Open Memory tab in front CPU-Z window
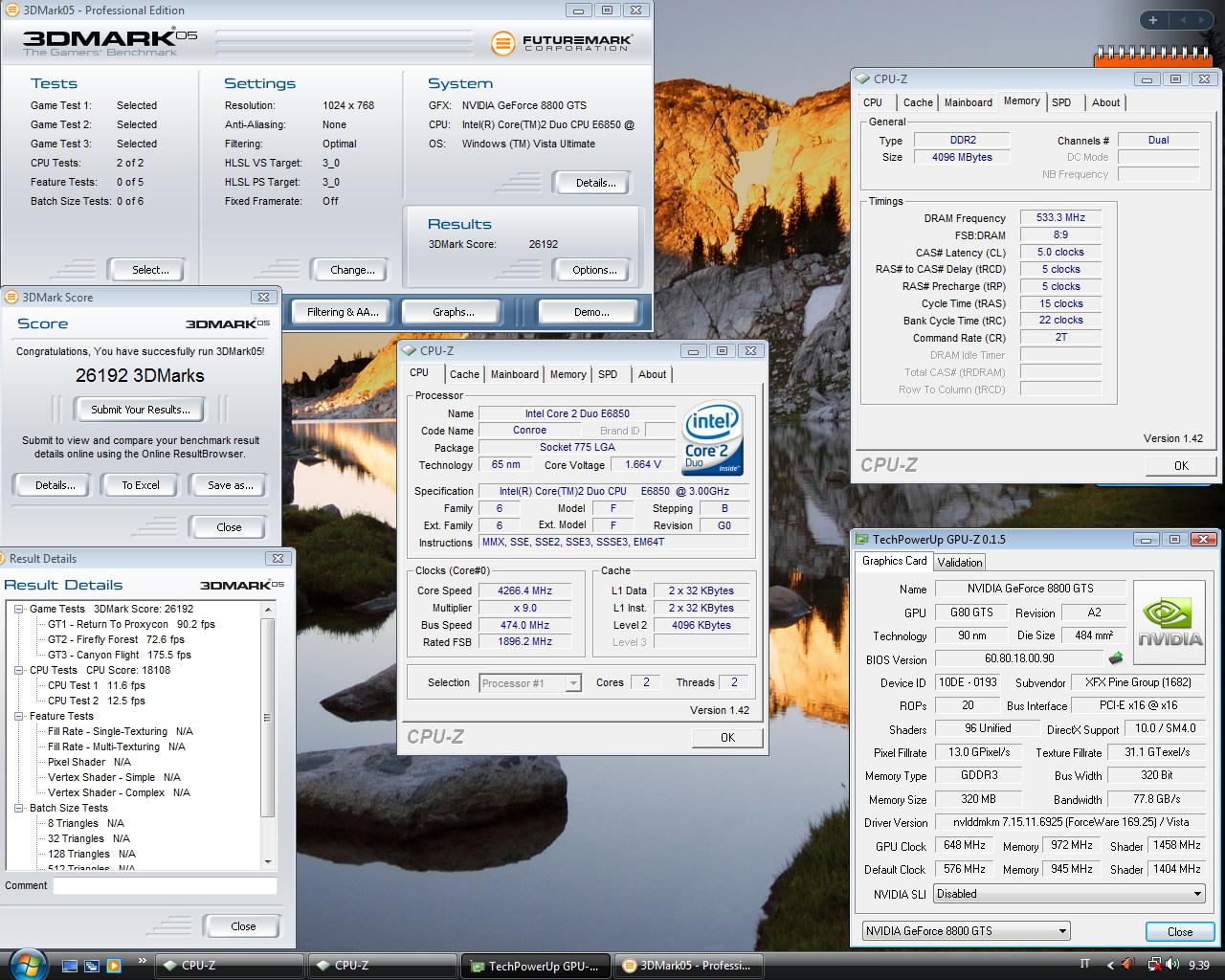1225x980 pixels. (x=568, y=374)
